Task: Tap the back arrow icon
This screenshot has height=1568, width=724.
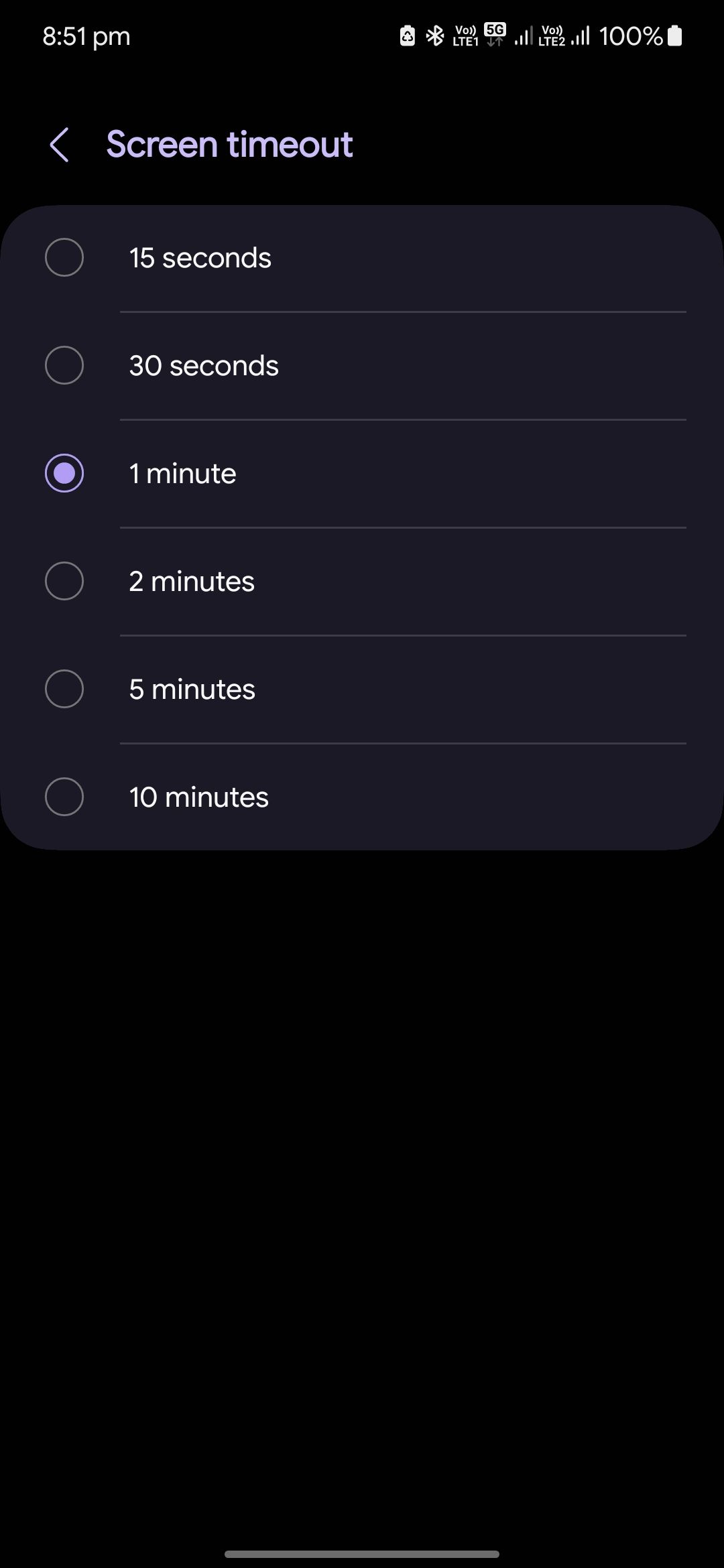Action: tap(60, 145)
